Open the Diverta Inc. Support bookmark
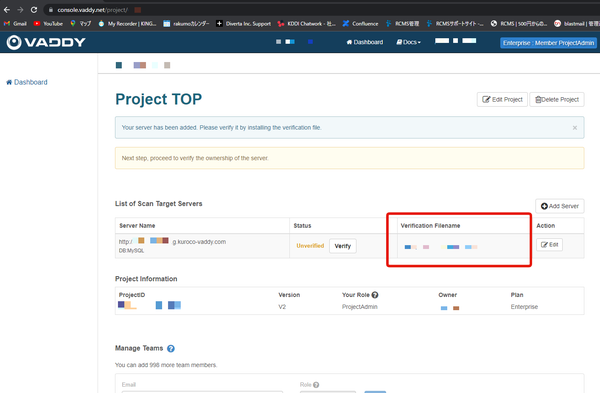The image size is (600, 393). pos(243,24)
